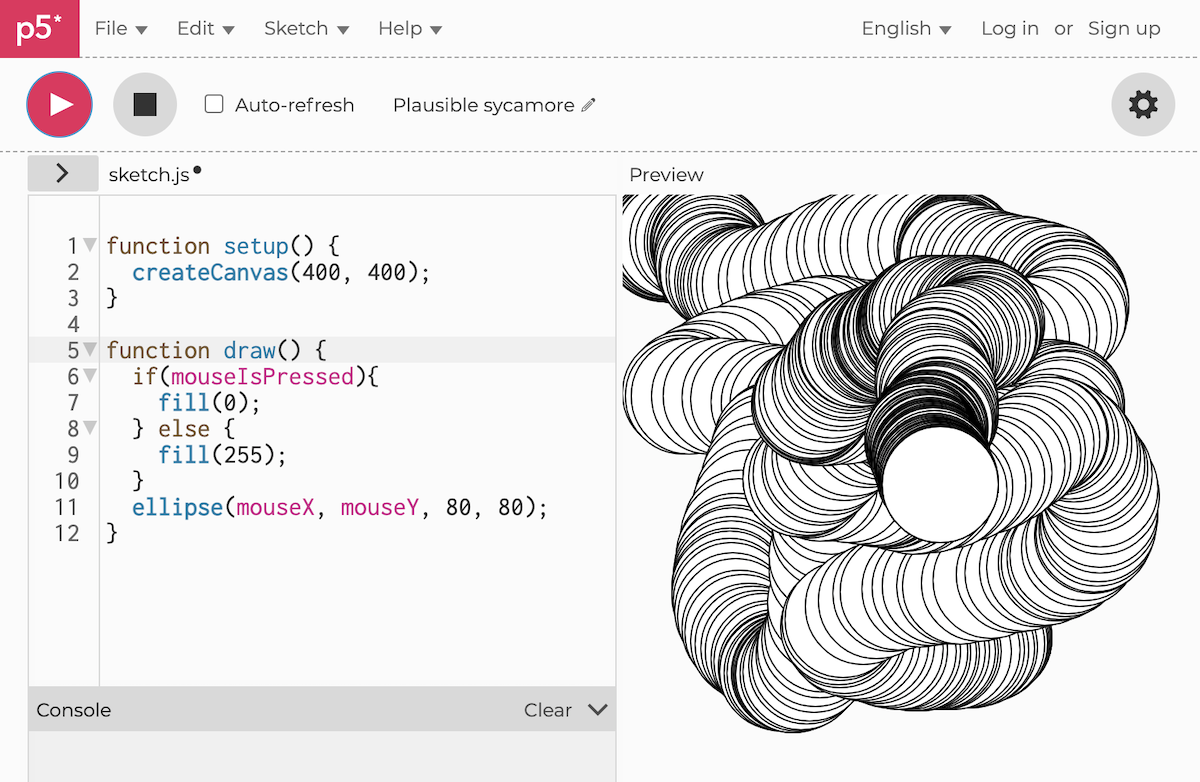
Task: Click the Log in link
Action: pos(1009,29)
